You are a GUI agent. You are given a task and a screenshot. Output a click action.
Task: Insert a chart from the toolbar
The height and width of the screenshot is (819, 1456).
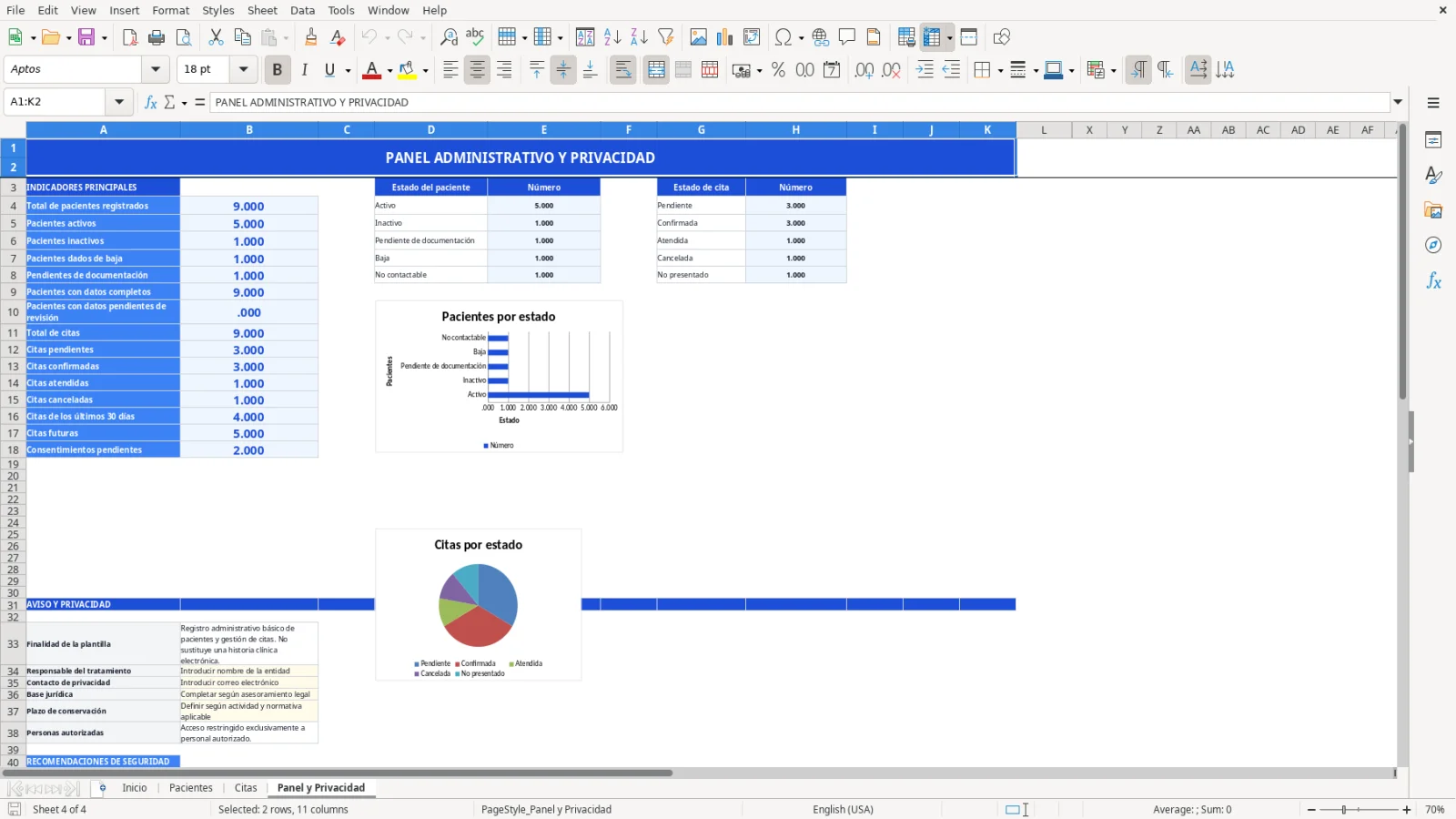724,37
